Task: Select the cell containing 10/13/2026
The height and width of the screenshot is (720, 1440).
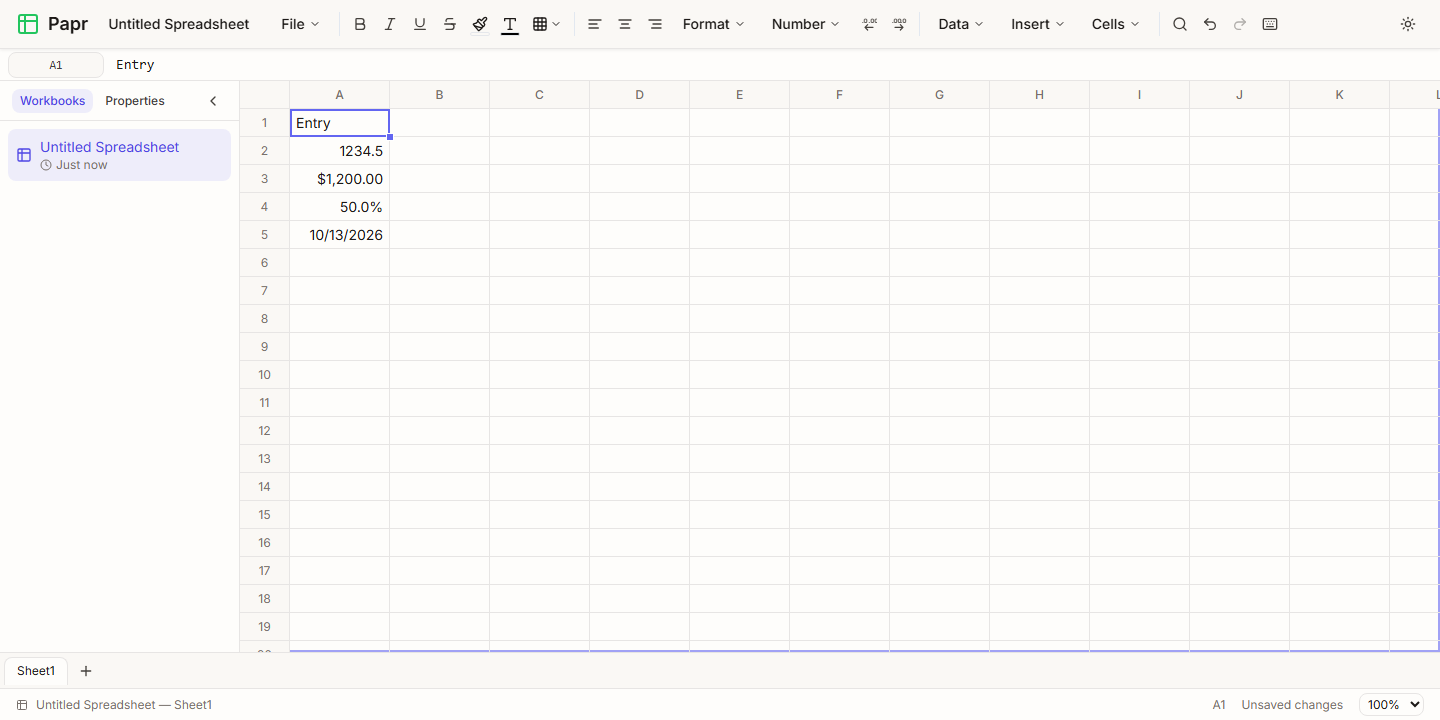Action: pos(340,235)
